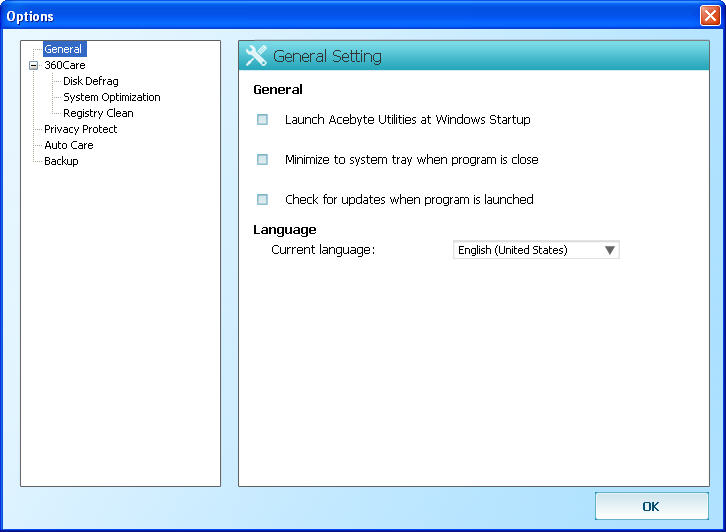Open System Optimization settings
The image size is (726, 532).
tap(112, 97)
